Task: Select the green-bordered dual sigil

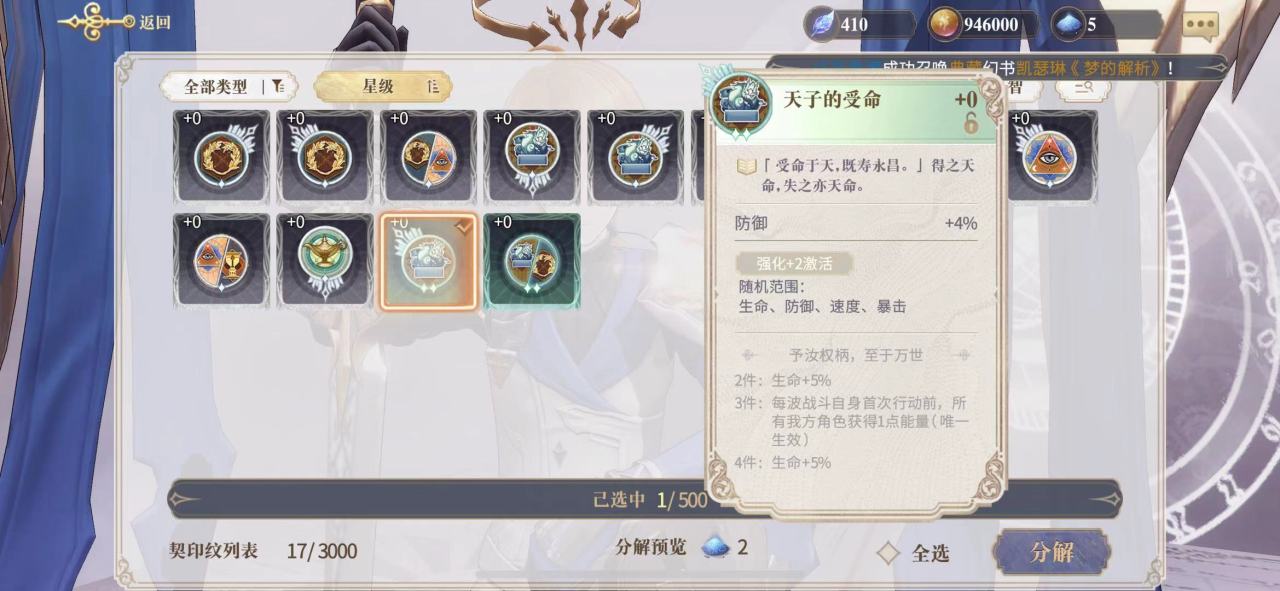Action: tap(532, 259)
